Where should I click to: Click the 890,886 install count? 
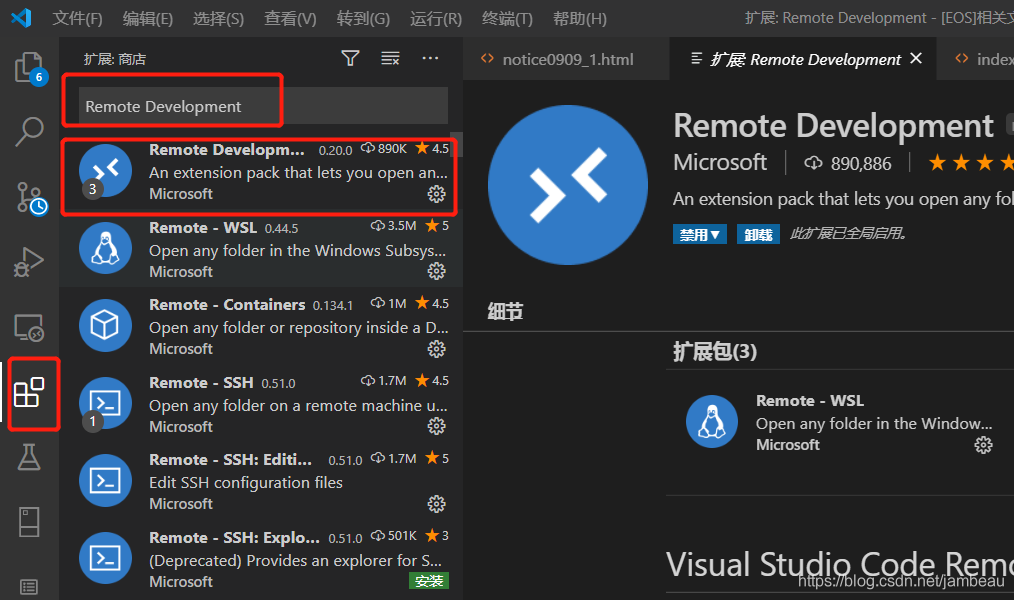coord(848,164)
